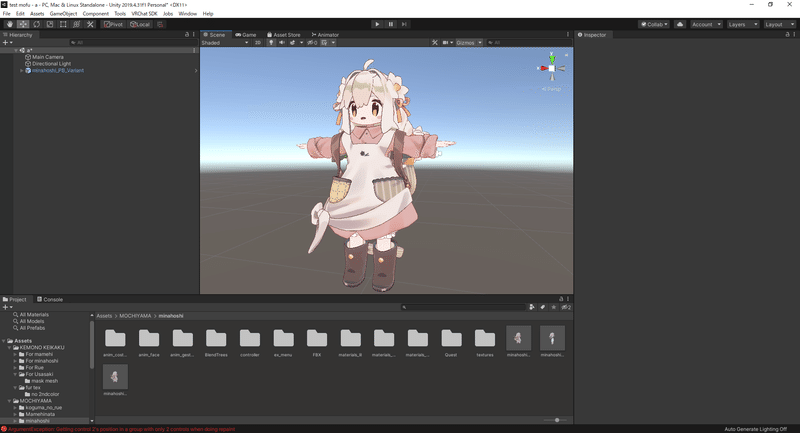Adjust the Project icon size slider

pyautogui.click(x=556, y=420)
